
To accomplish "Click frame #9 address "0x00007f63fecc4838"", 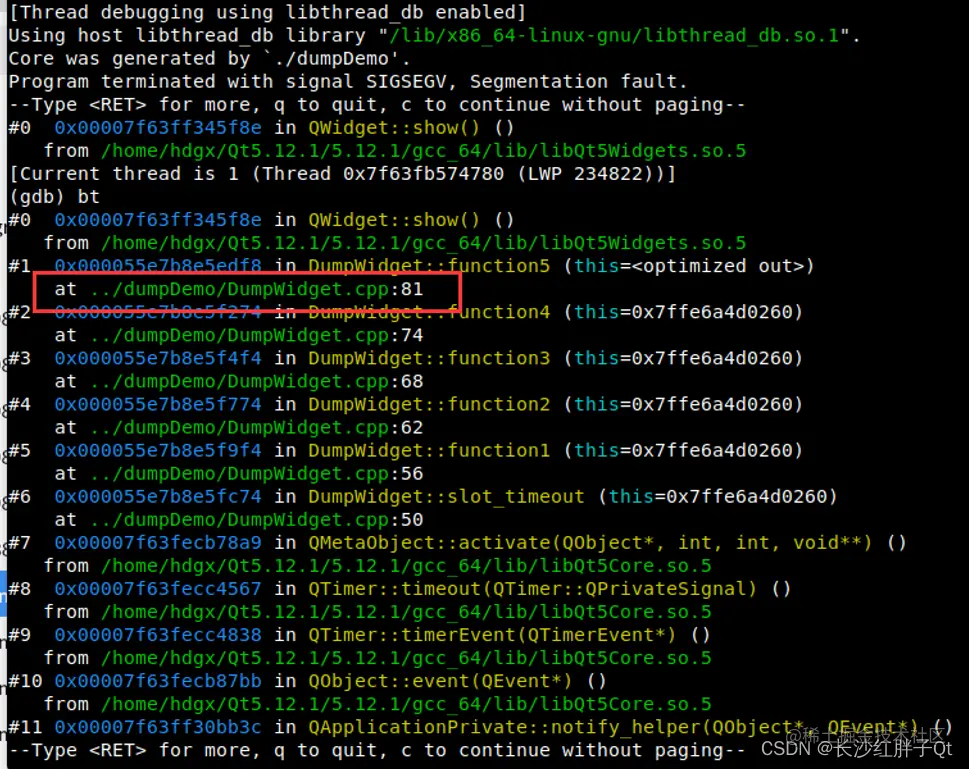I will point(158,635).
